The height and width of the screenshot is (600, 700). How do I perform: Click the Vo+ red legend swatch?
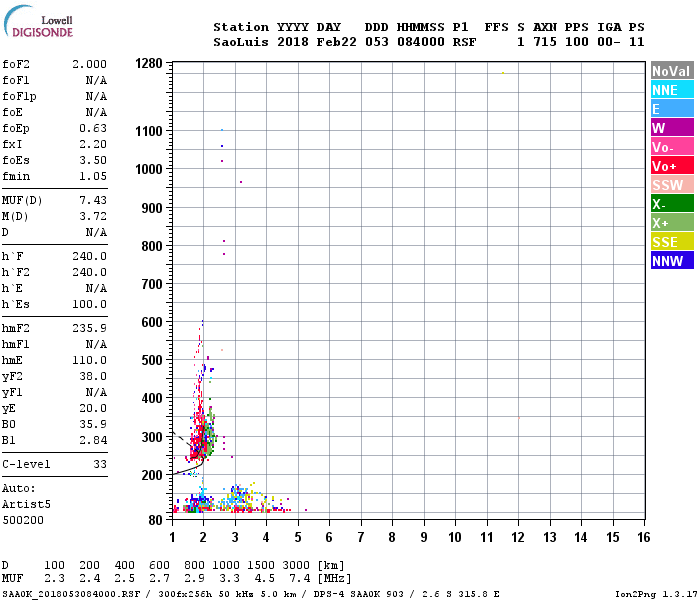click(672, 166)
